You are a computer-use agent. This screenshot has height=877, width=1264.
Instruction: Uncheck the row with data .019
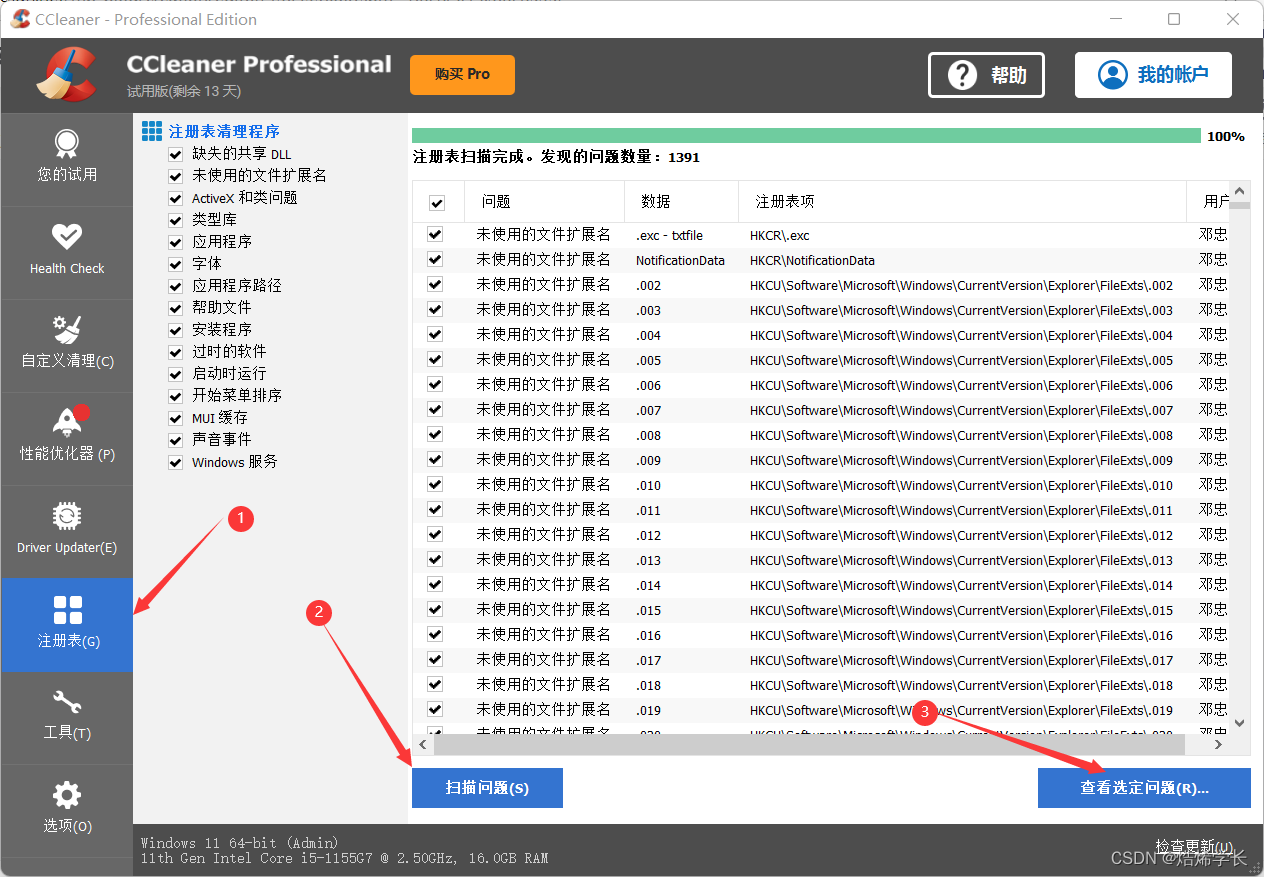tap(435, 710)
